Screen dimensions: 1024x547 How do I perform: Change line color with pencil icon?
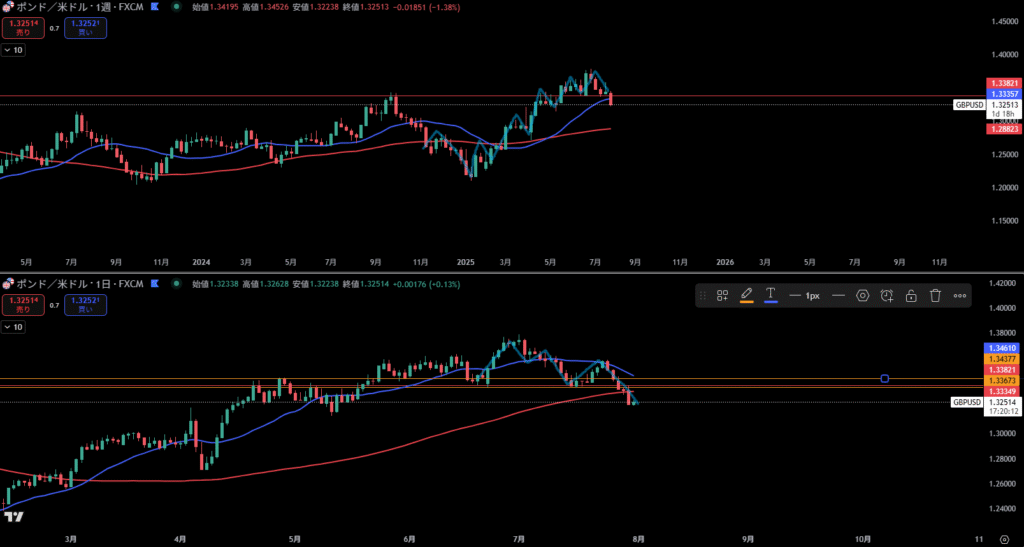click(x=746, y=296)
